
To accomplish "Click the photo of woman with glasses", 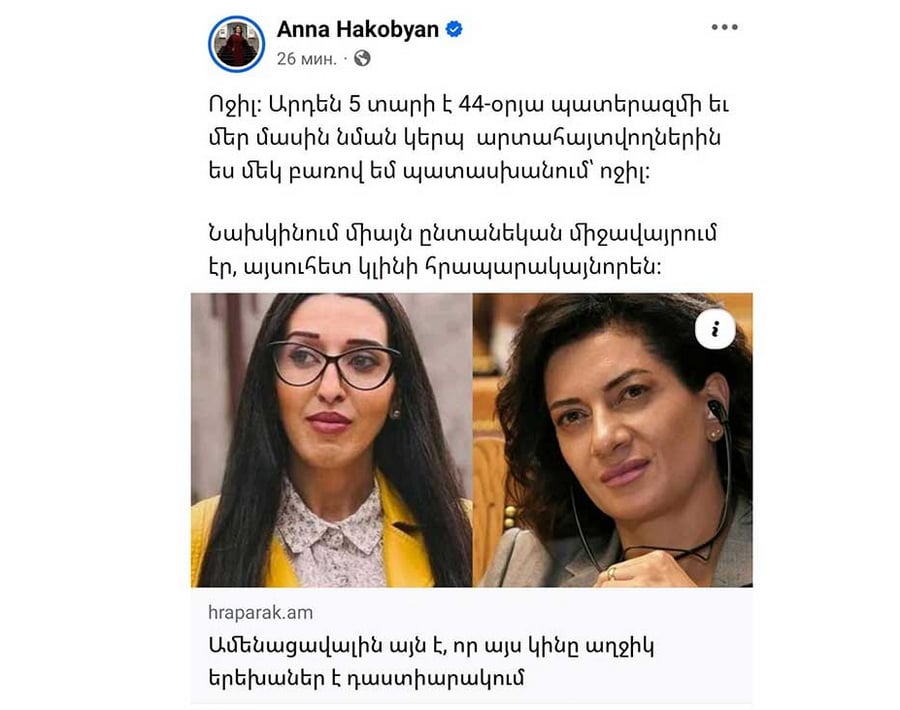I will [332, 440].
